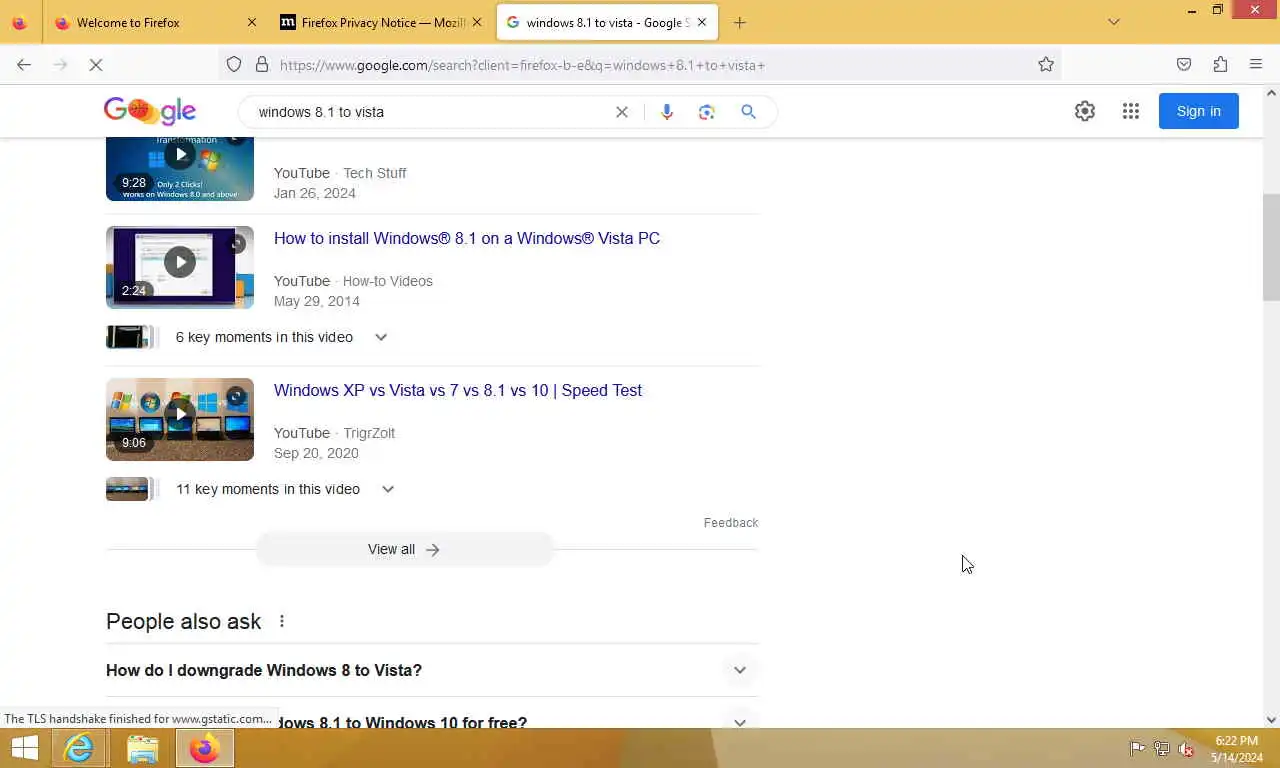Image resolution: width=1280 pixels, height=768 pixels.
Task: Close the Welcome to Firefox tab
Action: point(252,22)
